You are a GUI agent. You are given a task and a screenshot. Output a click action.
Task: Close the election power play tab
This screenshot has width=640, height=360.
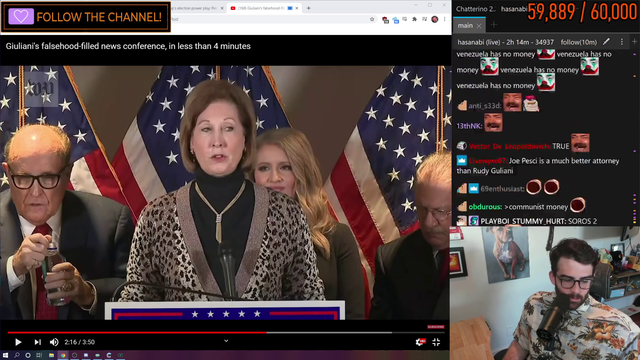(222, 8)
